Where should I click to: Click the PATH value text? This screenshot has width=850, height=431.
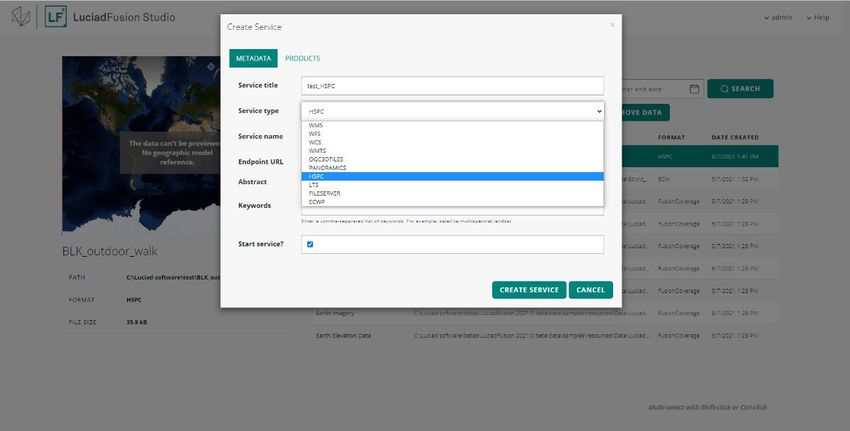[173, 278]
